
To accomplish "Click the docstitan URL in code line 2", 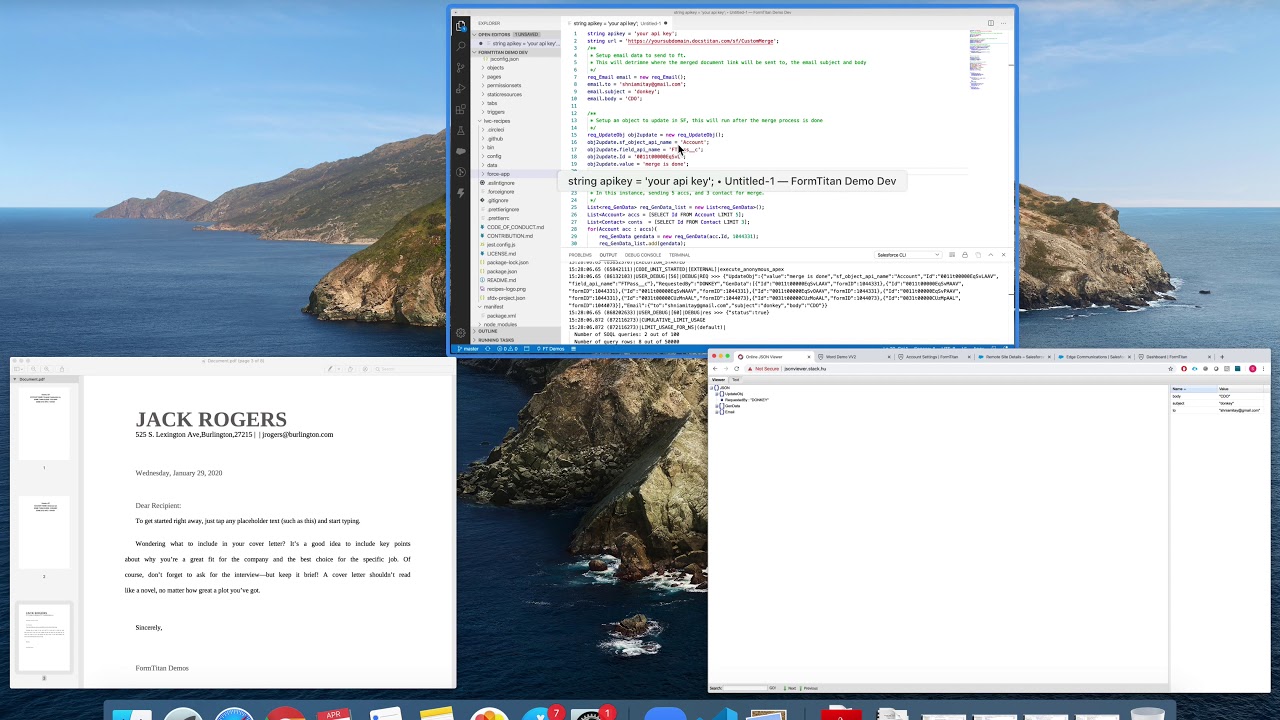I will click(701, 41).
